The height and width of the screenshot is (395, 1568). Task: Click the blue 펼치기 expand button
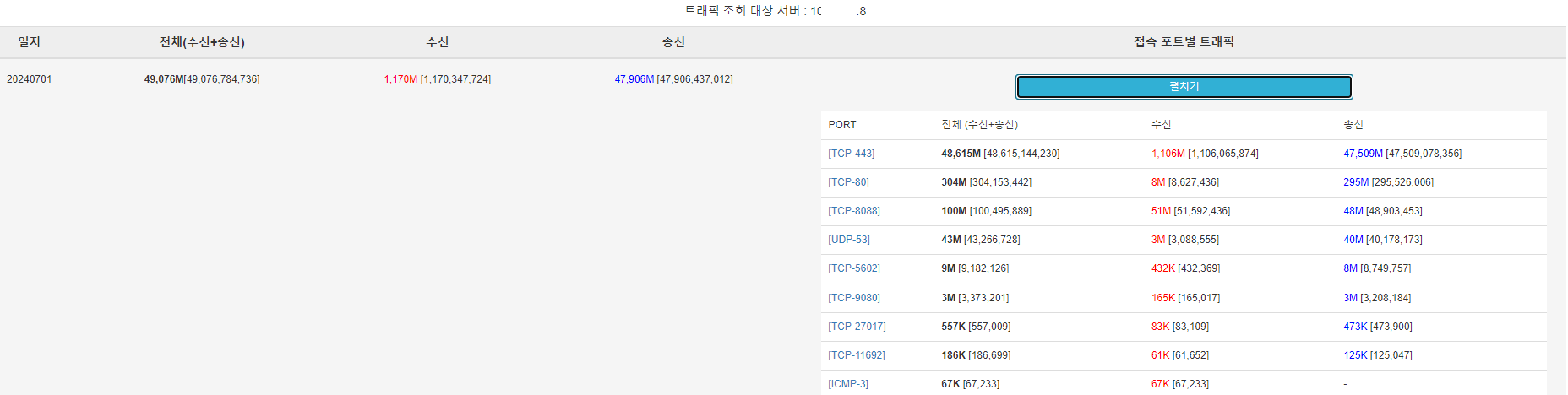(x=1184, y=87)
